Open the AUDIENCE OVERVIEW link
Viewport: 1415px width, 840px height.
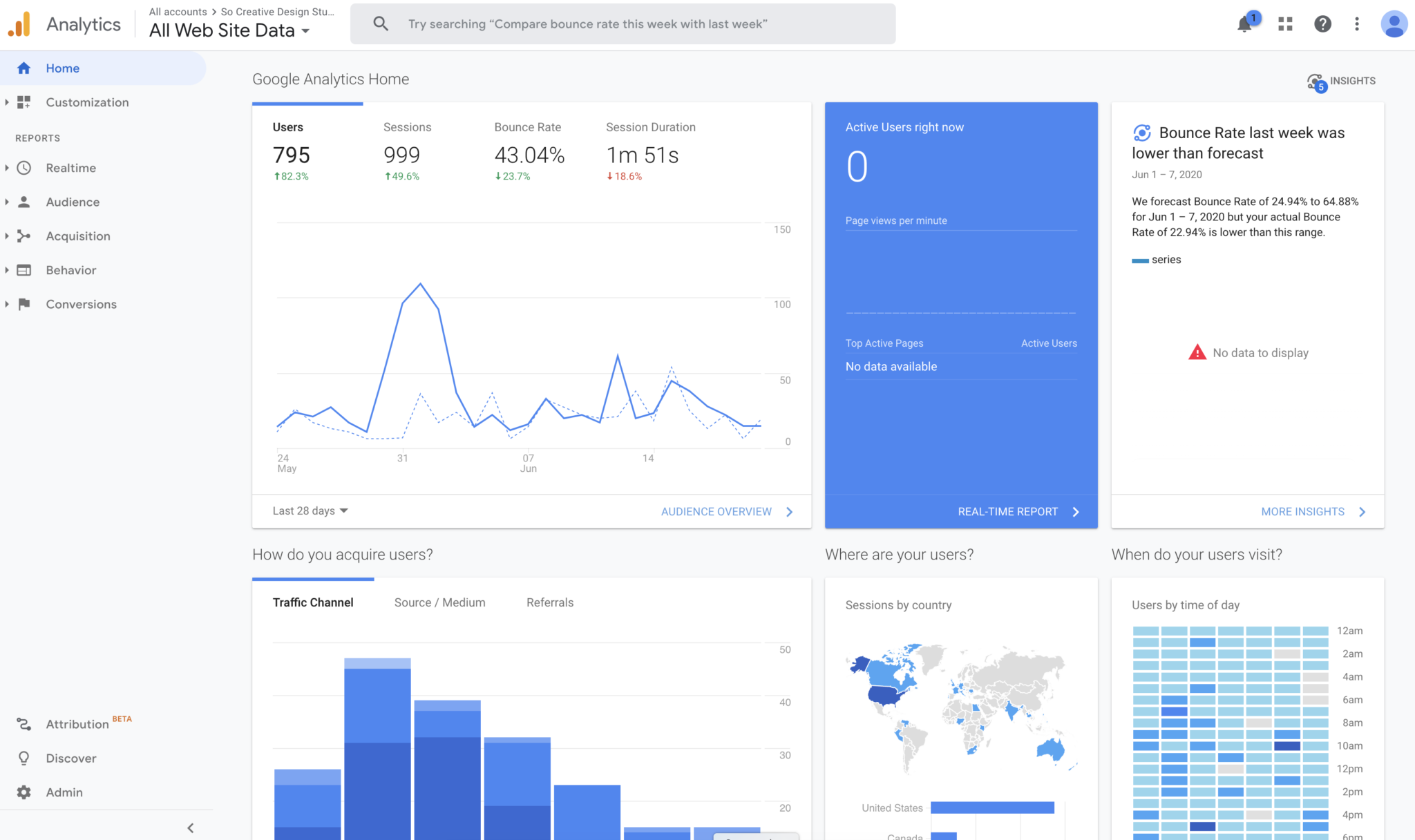coord(716,512)
